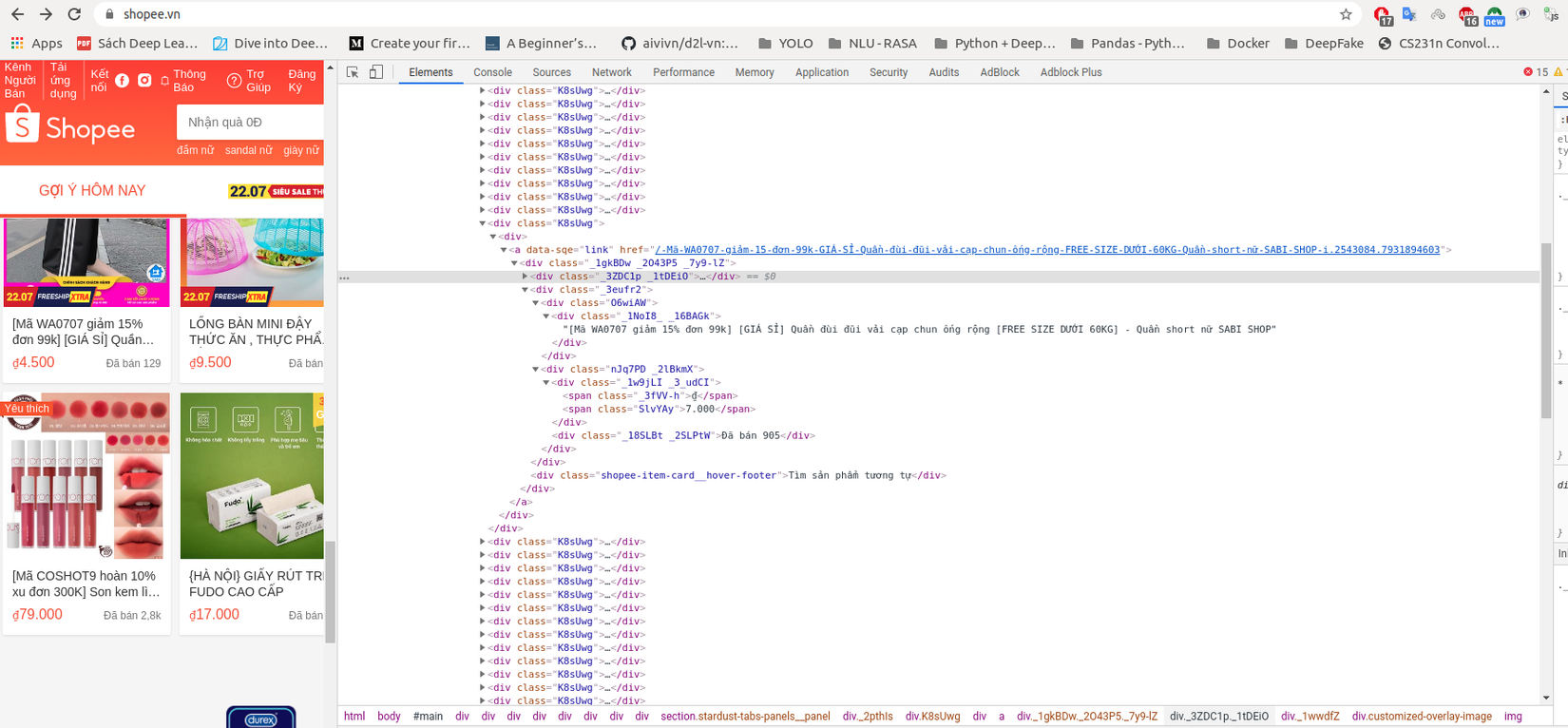Bookmark this page with the star icon
Image resolution: width=1568 pixels, height=728 pixels.
1346,14
